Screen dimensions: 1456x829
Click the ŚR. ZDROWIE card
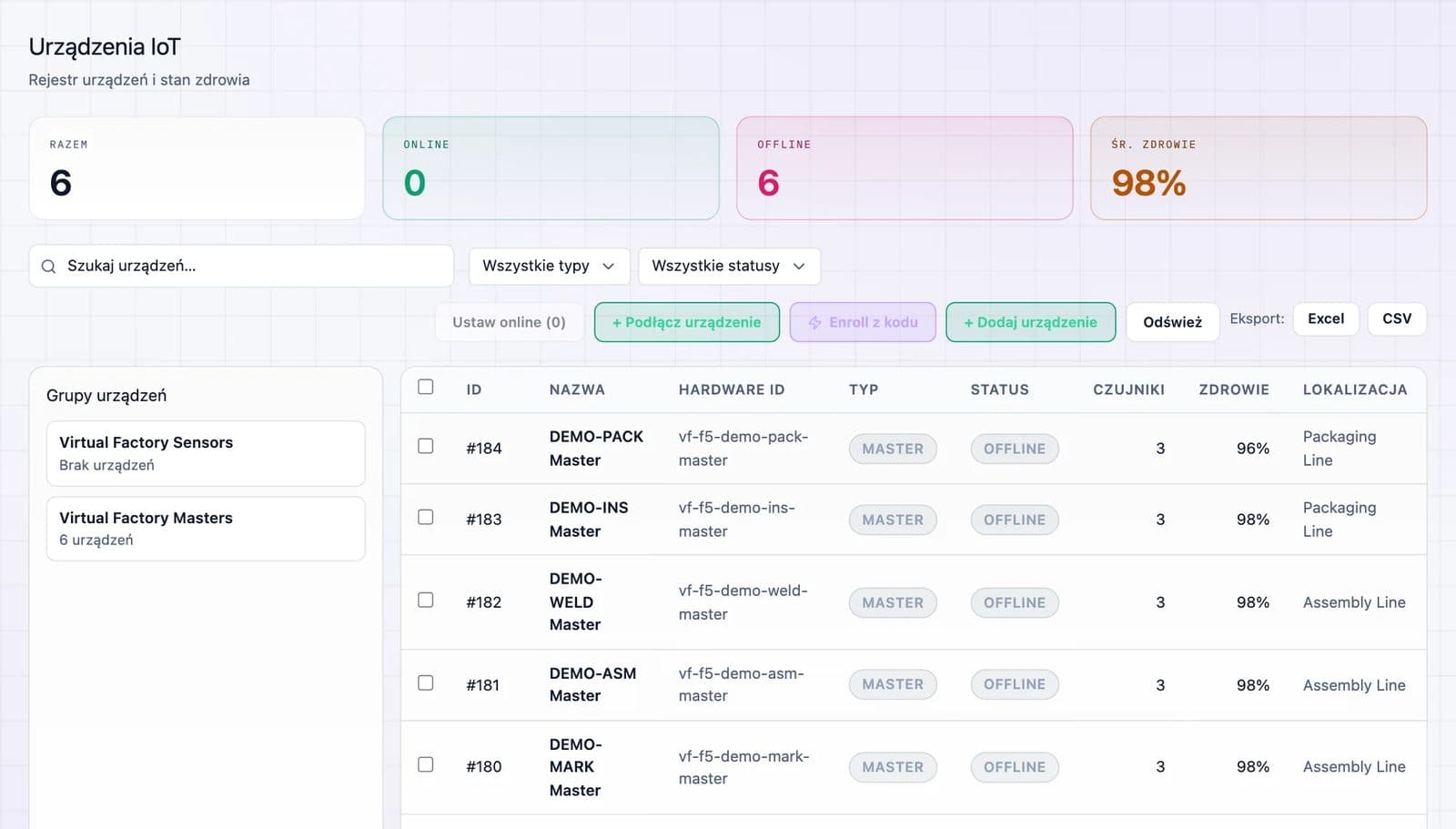point(1259,168)
